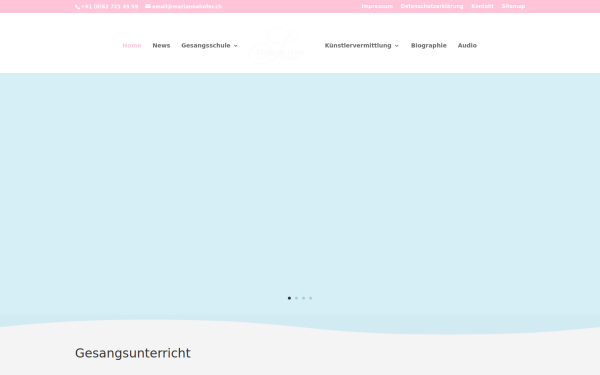Select the fourth slider dot
The height and width of the screenshot is (375, 600).
click(x=310, y=298)
